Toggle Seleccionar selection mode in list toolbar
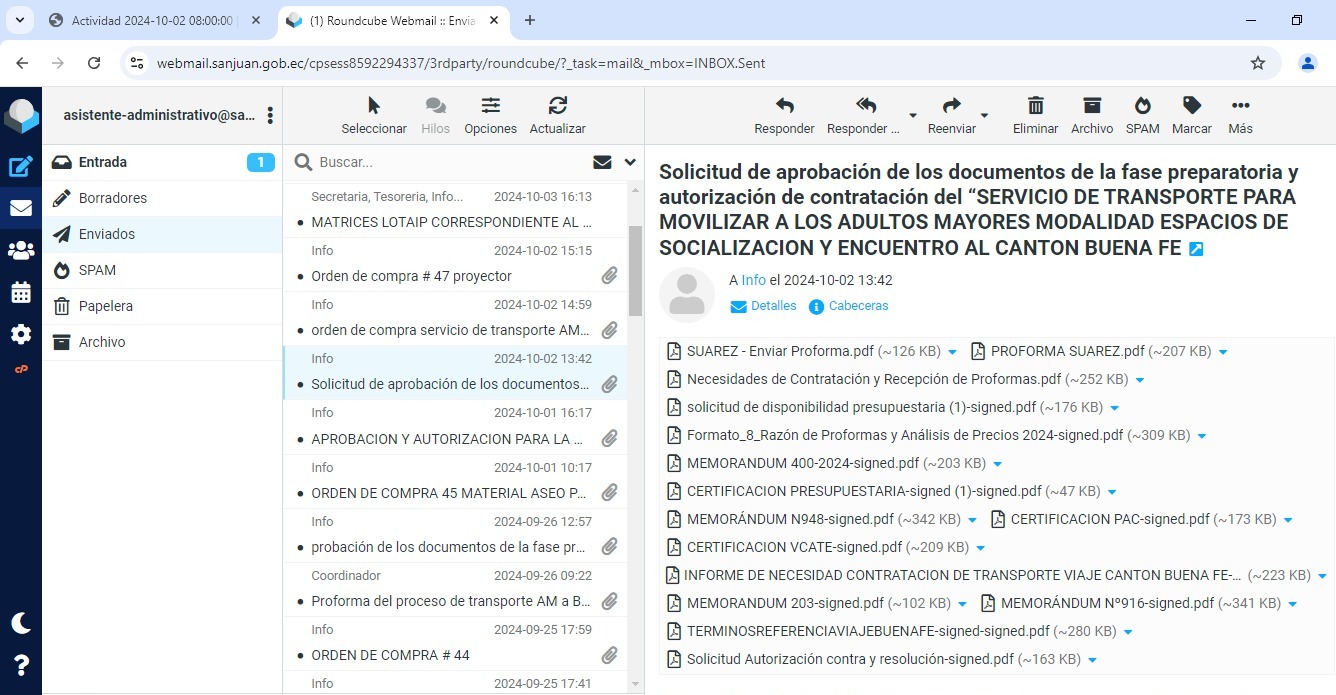Viewport: 1336px width, 695px height. tap(374, 115)
